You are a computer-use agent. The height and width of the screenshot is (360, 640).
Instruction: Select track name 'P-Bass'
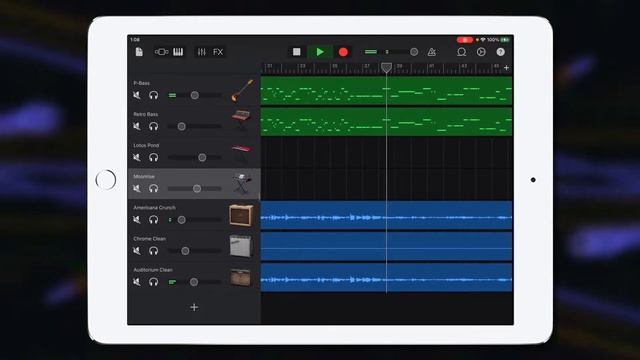point(142,83)
